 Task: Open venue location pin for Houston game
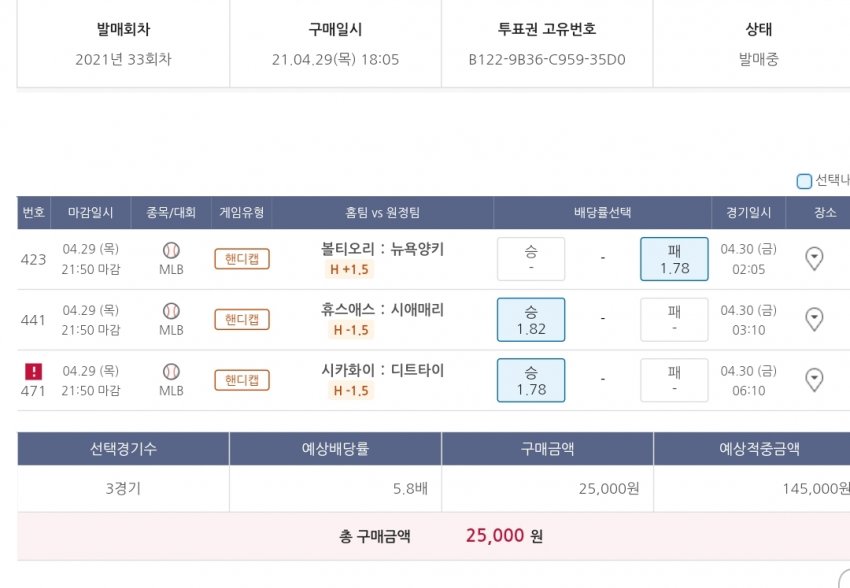click(x=814, y=320)
